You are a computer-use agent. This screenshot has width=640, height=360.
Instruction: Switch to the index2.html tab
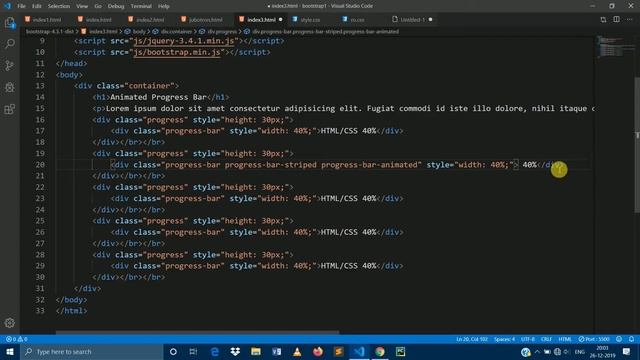(150, 20)
